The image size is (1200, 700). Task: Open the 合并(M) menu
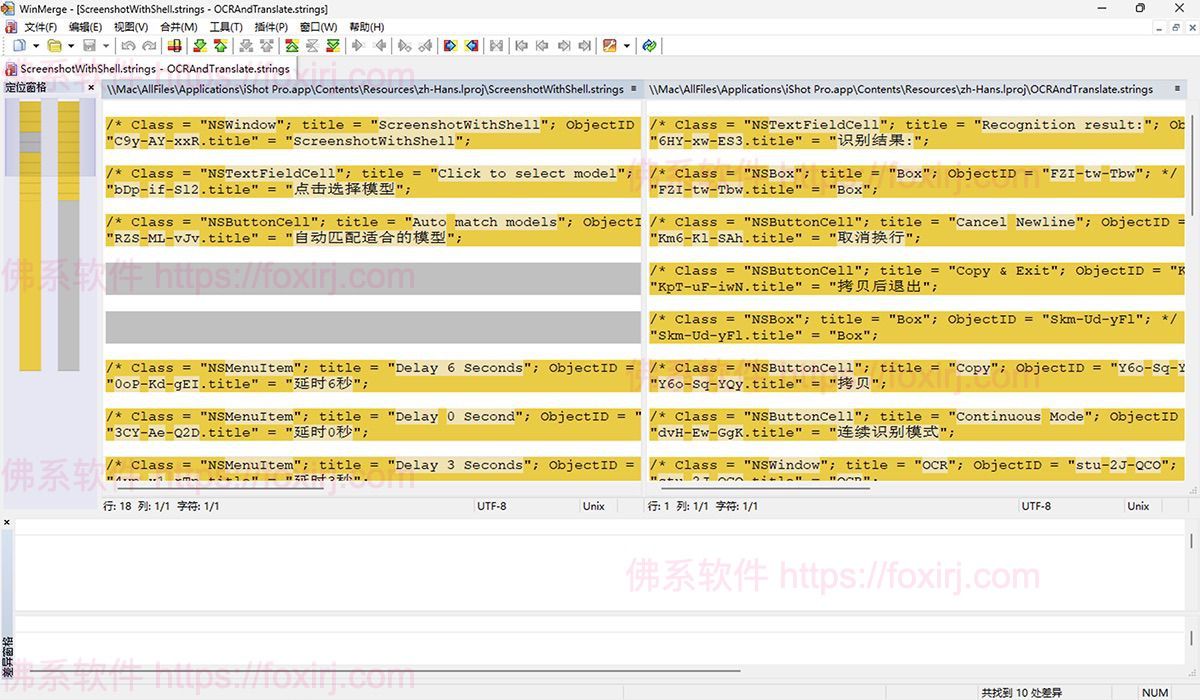pos(178,27)
